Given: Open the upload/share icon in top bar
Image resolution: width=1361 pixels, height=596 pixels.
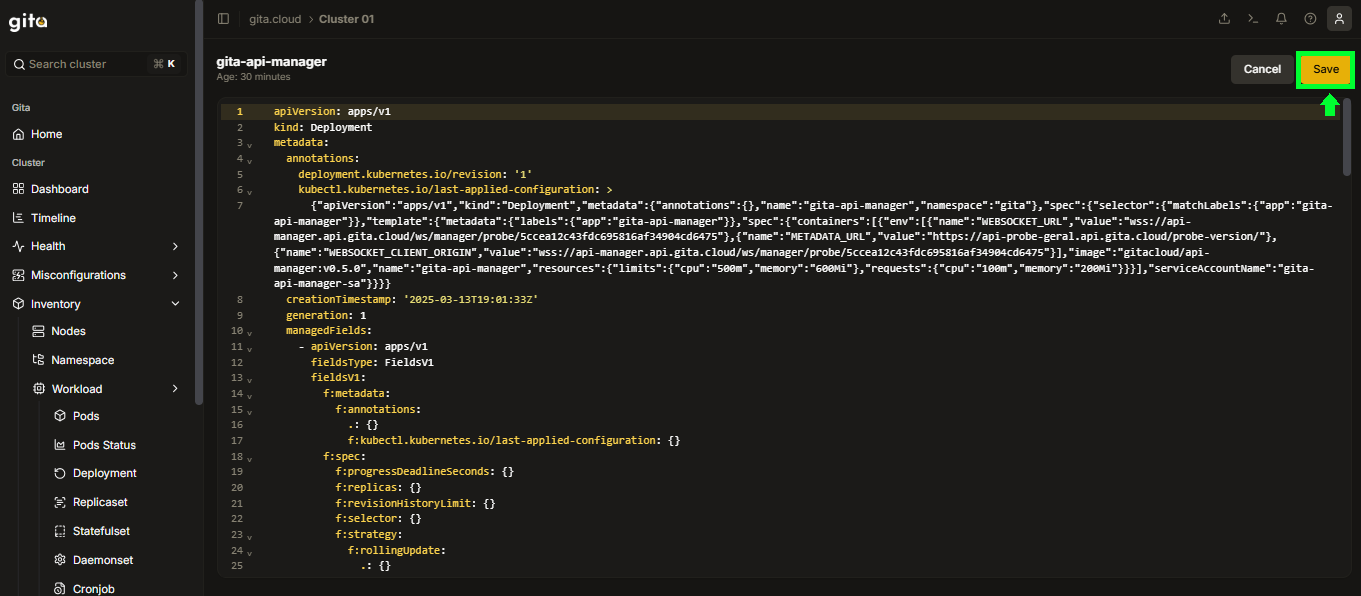Looking at the screenshot, I should (1224, 19).
